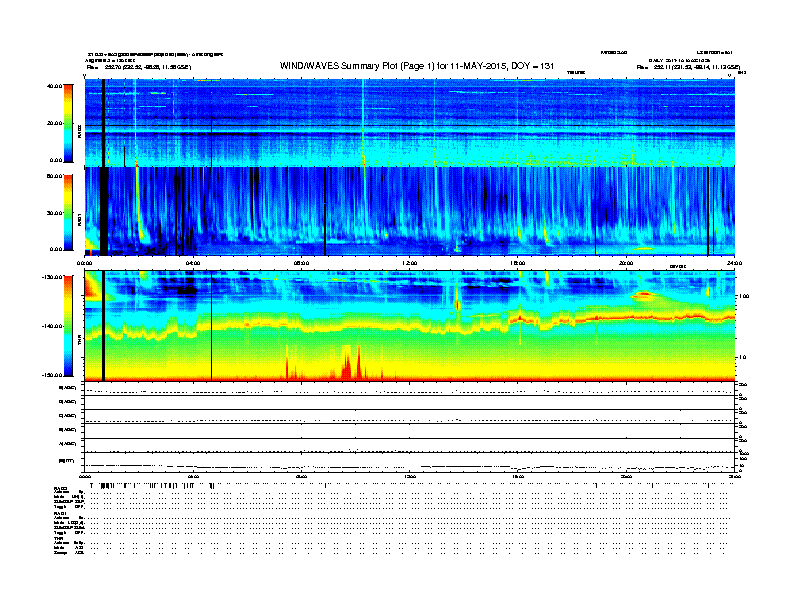This screenshot has height=612, width=792.
Task: Click the 10 label on TNR right axis
Action: 742,357
